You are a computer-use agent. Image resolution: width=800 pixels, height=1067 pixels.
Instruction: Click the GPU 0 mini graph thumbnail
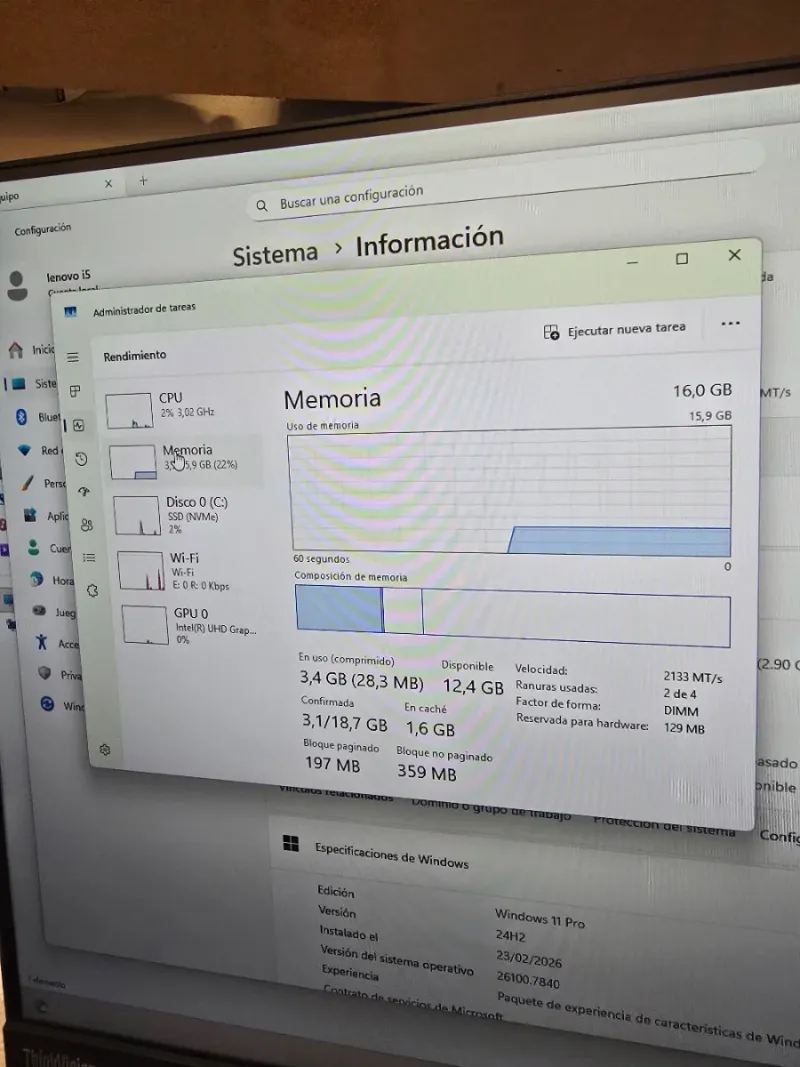click(146, 625)
